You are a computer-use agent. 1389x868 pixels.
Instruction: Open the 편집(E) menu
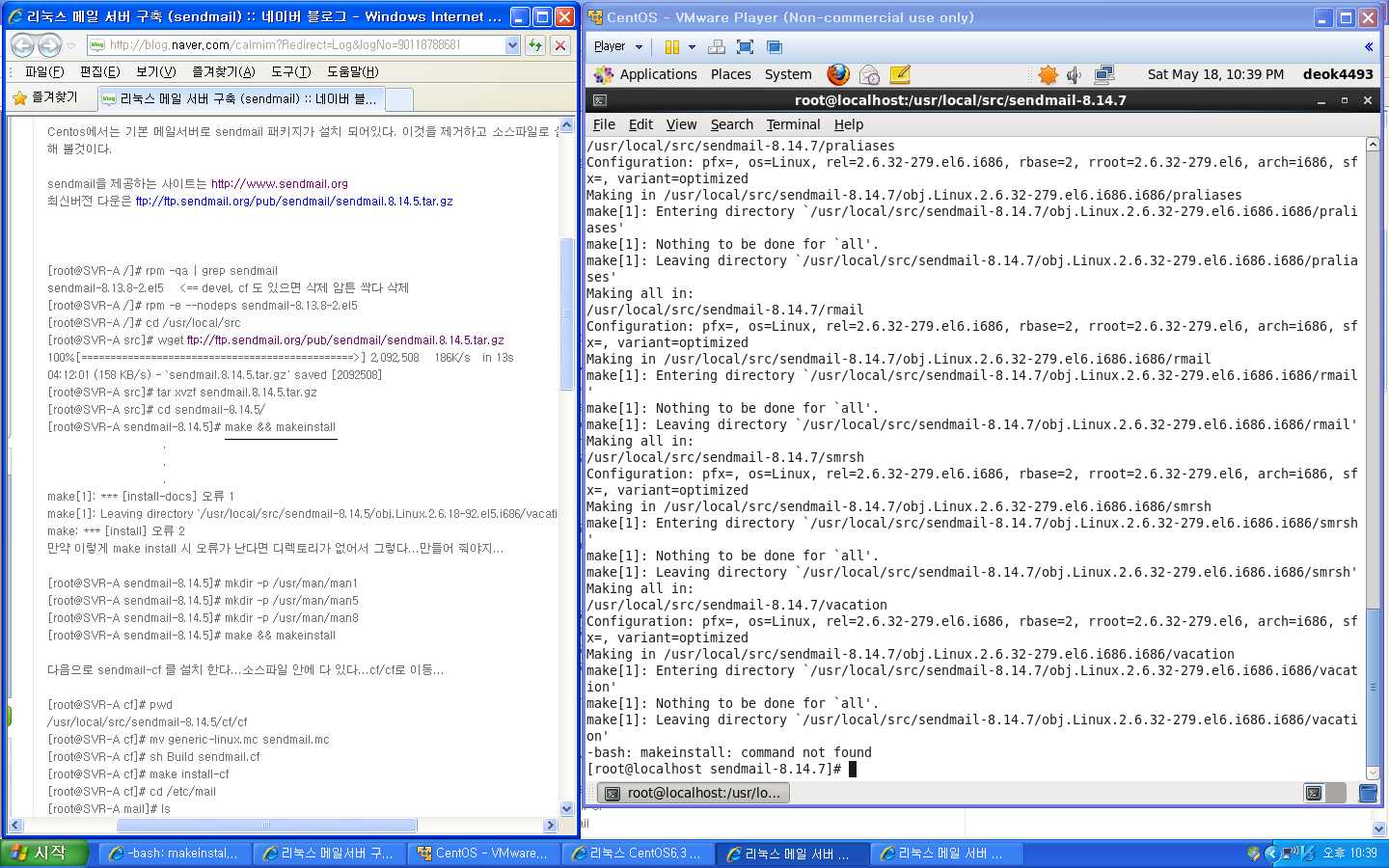tap(99, 71)
